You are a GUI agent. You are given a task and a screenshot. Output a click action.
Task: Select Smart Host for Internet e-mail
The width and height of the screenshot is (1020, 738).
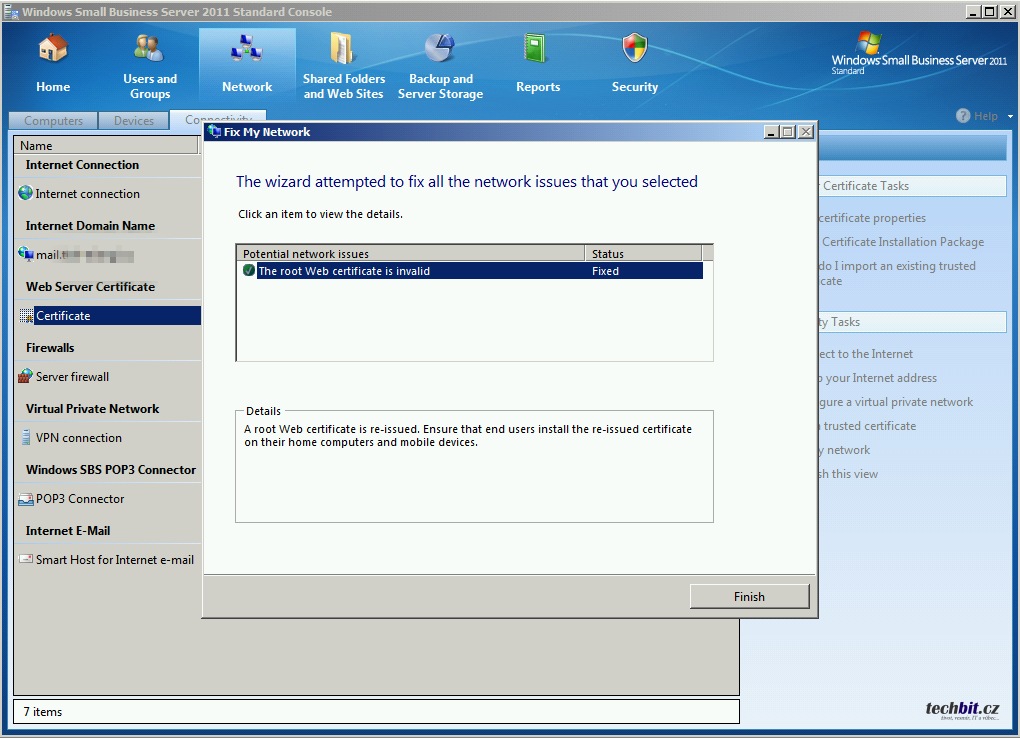(114, 560)
